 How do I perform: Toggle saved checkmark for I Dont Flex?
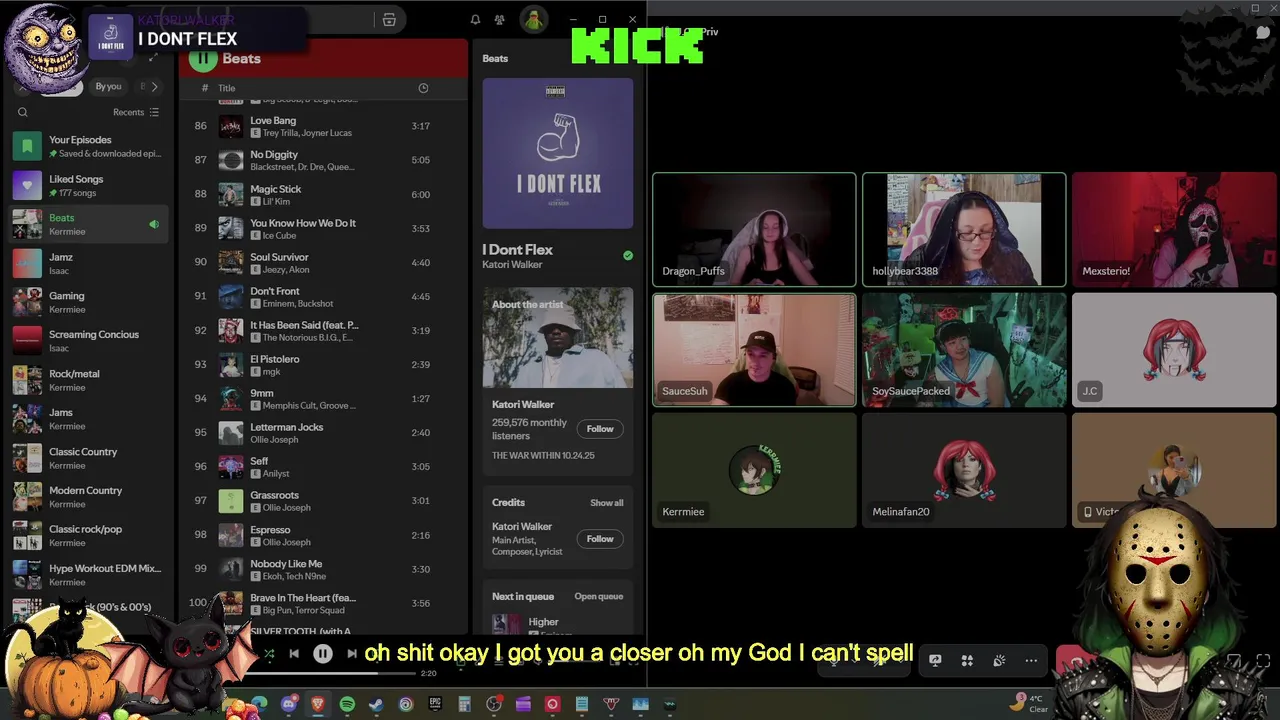628,256
